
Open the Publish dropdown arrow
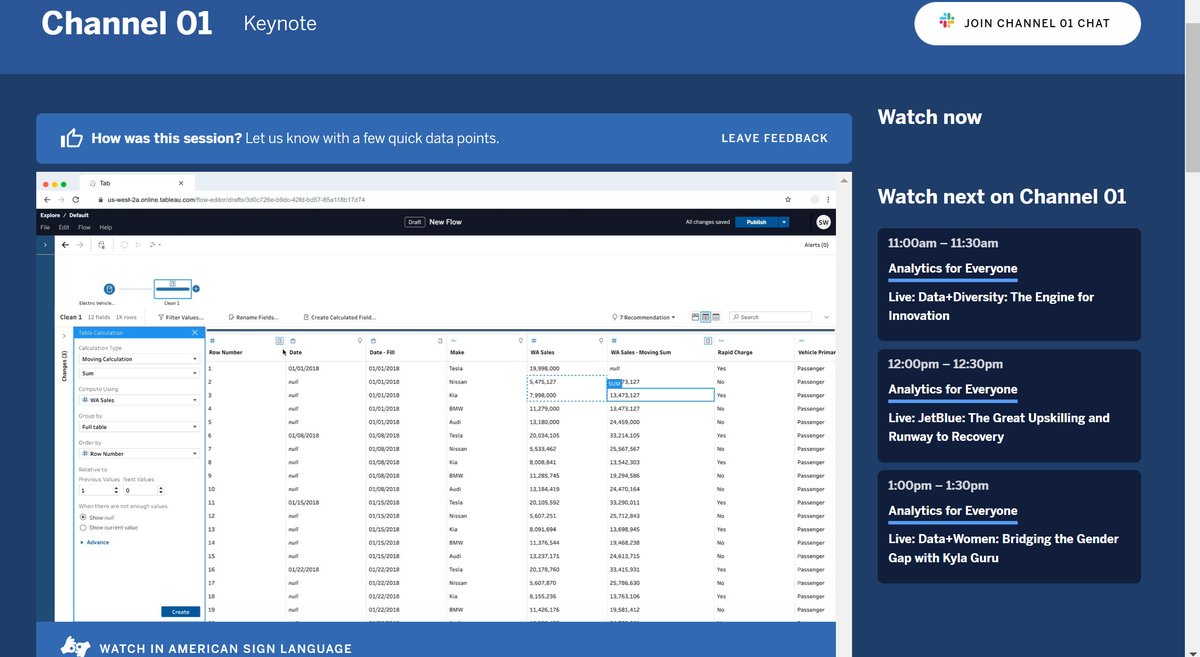click(785, 222)
